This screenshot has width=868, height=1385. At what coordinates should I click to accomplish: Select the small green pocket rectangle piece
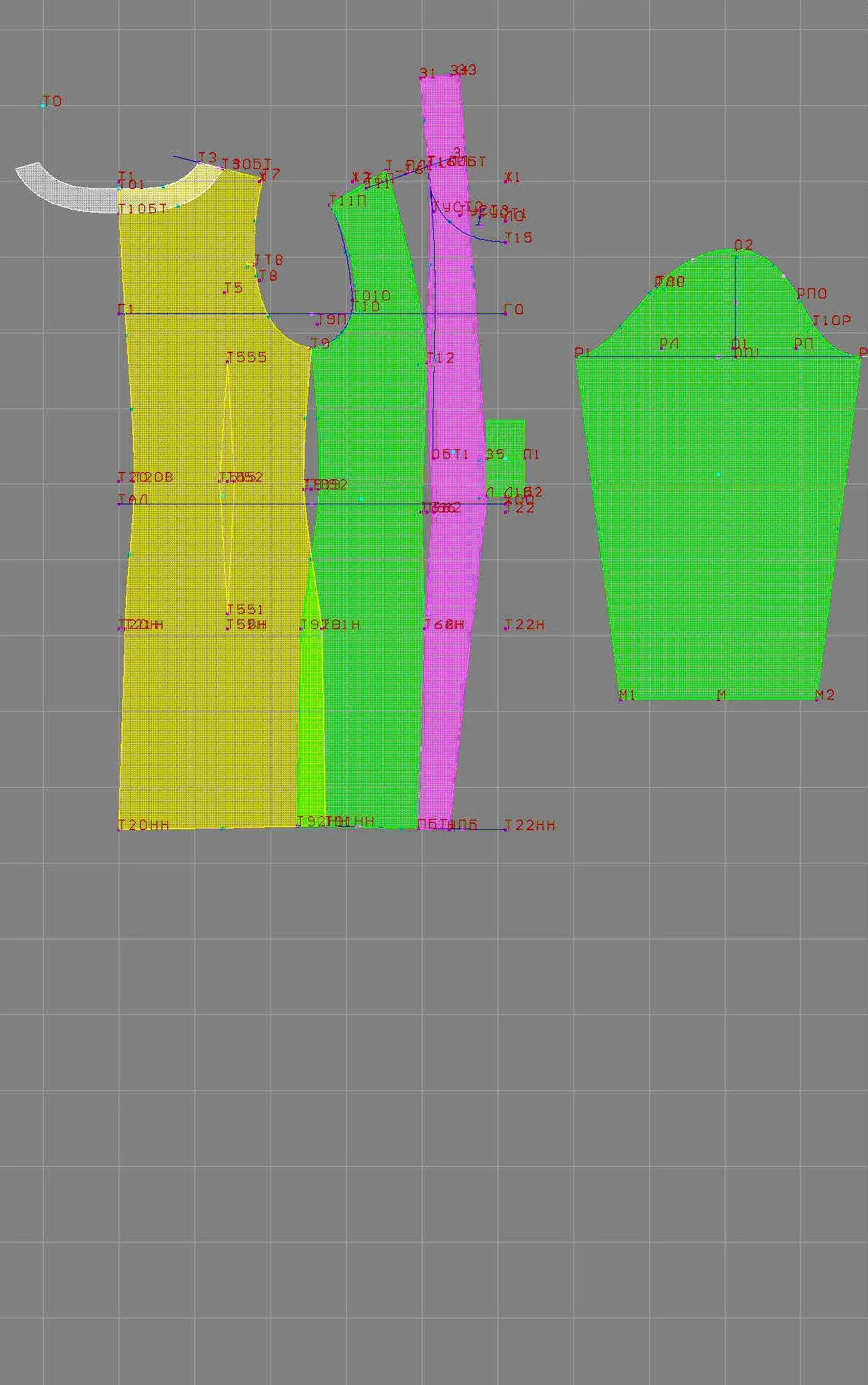[x=505, y=456]
